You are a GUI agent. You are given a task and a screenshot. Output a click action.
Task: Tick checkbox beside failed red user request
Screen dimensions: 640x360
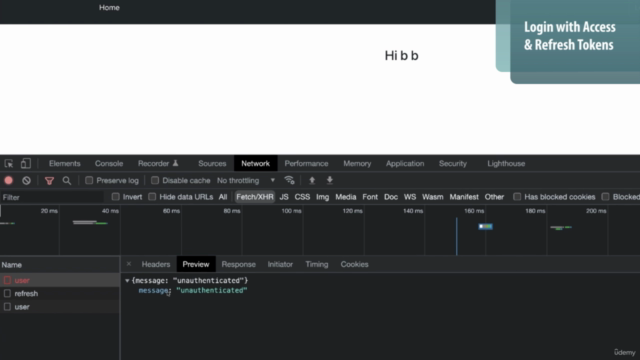click(x=7, y=280)
